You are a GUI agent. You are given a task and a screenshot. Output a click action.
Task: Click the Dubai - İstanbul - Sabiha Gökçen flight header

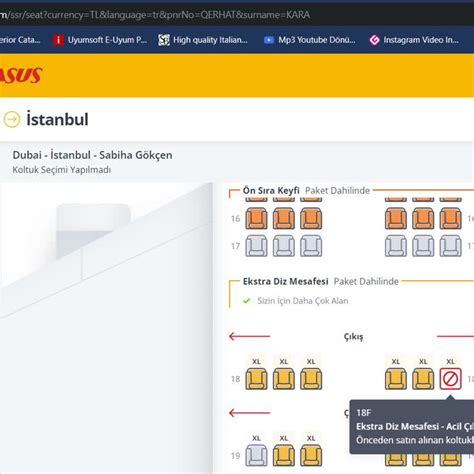tap(92, 155)
